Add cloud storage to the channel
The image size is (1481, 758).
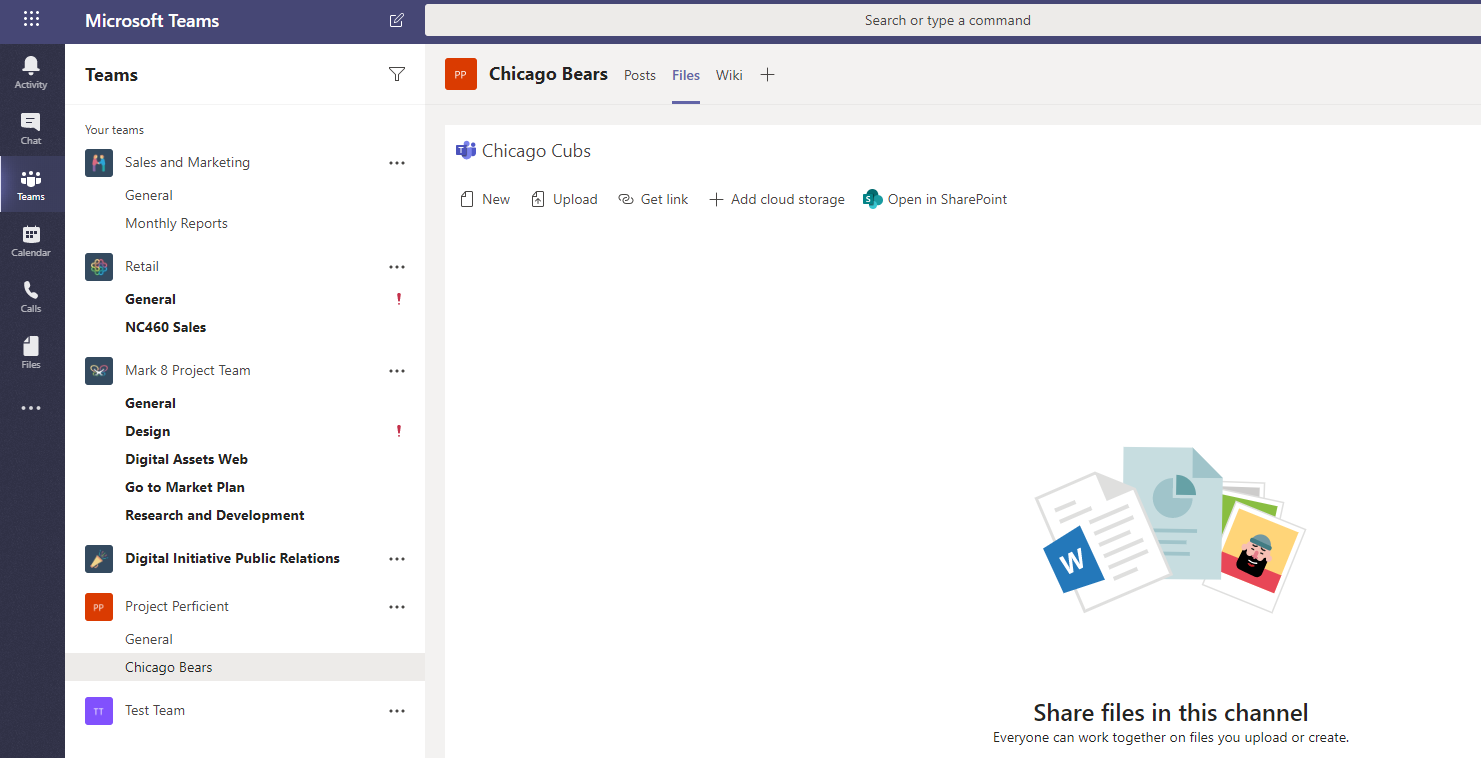click(776, 199)
